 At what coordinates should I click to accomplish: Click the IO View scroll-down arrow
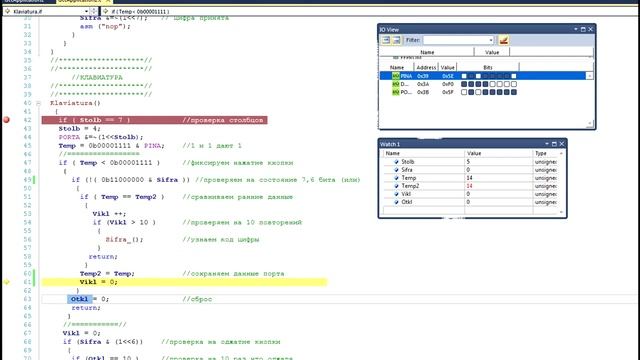click(589, 123)
